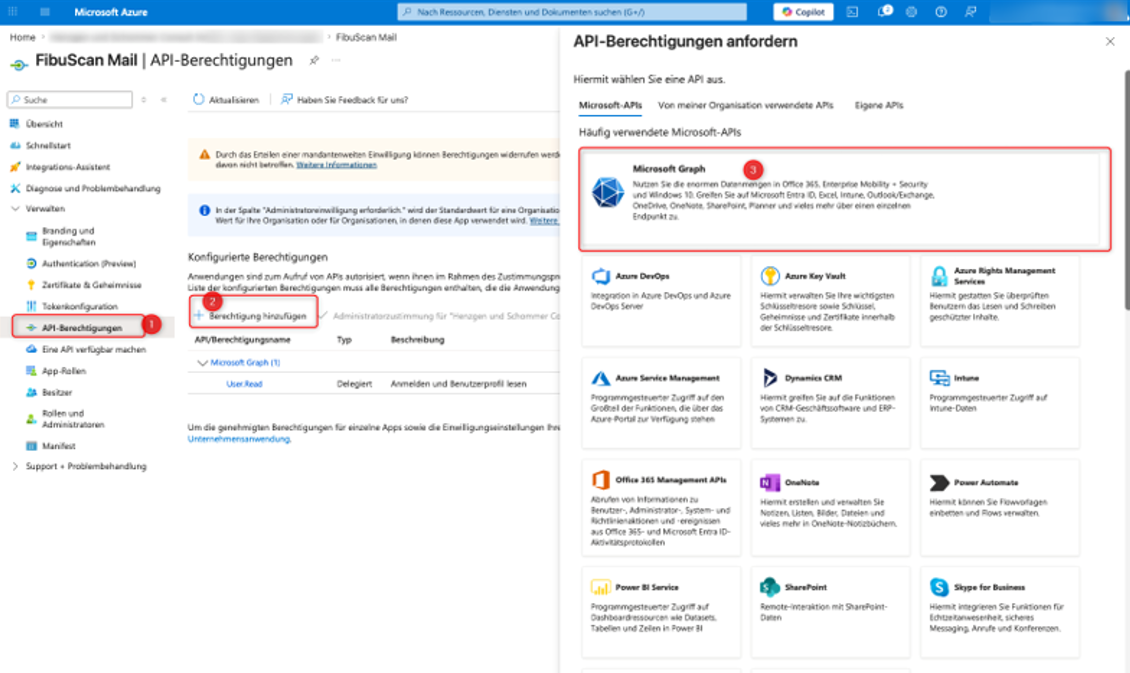The image size is (1130, 673).
Task: Switch to Eigene APIs tab
Action: [878, 105]
